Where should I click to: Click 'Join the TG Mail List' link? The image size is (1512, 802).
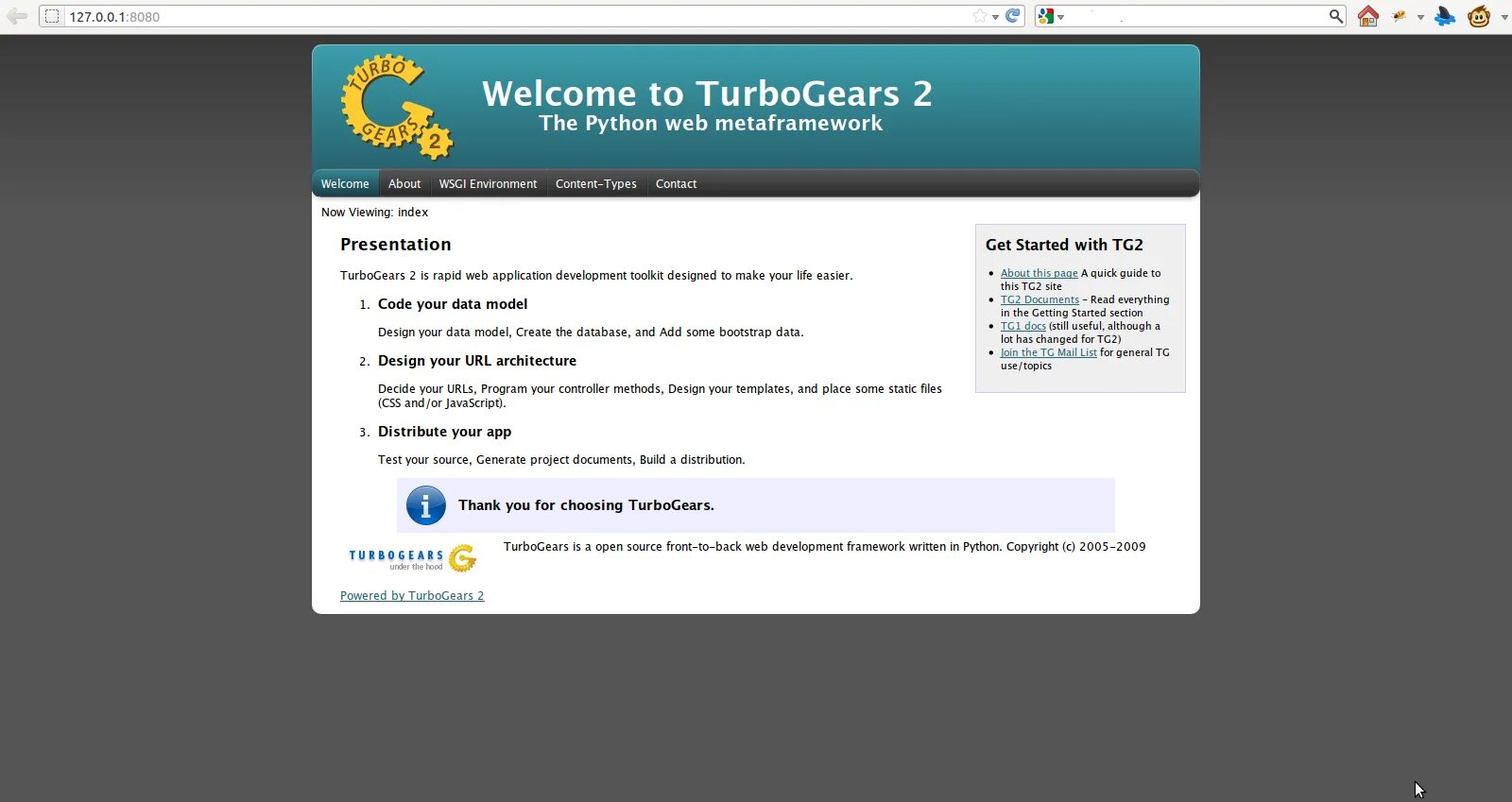coord(1049,352)
